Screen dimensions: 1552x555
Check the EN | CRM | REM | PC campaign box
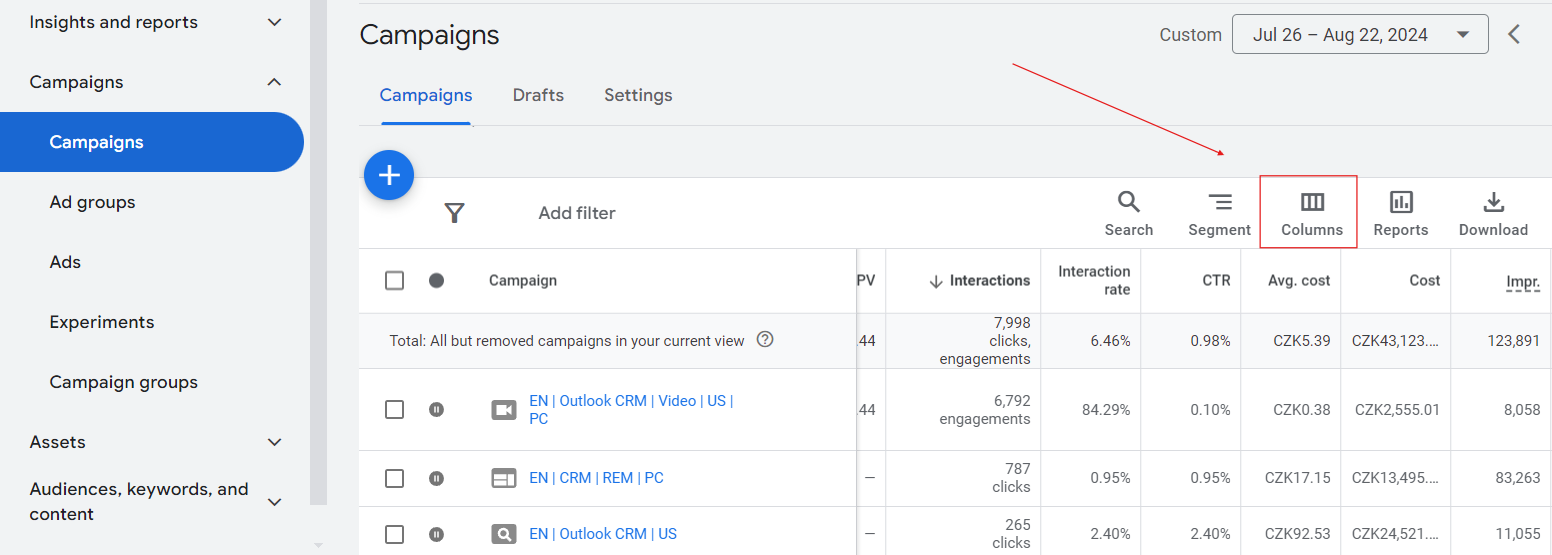tap(394, 478)
